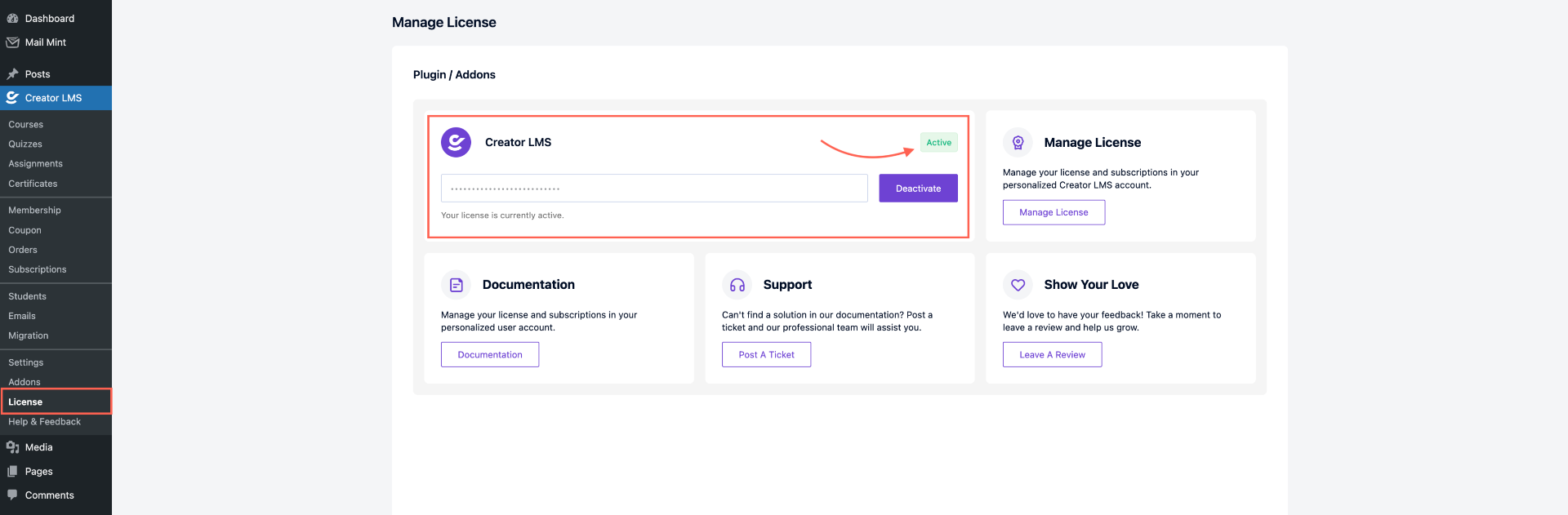Click the Show Your Love heart icon
Screen dimensions: 1568x515
(x=1018, y=285)
